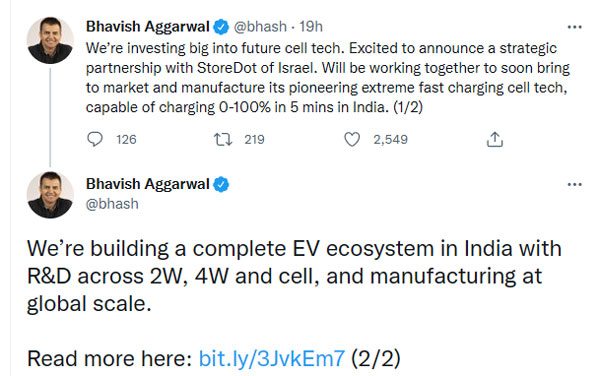Screen dimensions: 600x376
Task: Click verified badge in first tweet header
Action: 221,27
